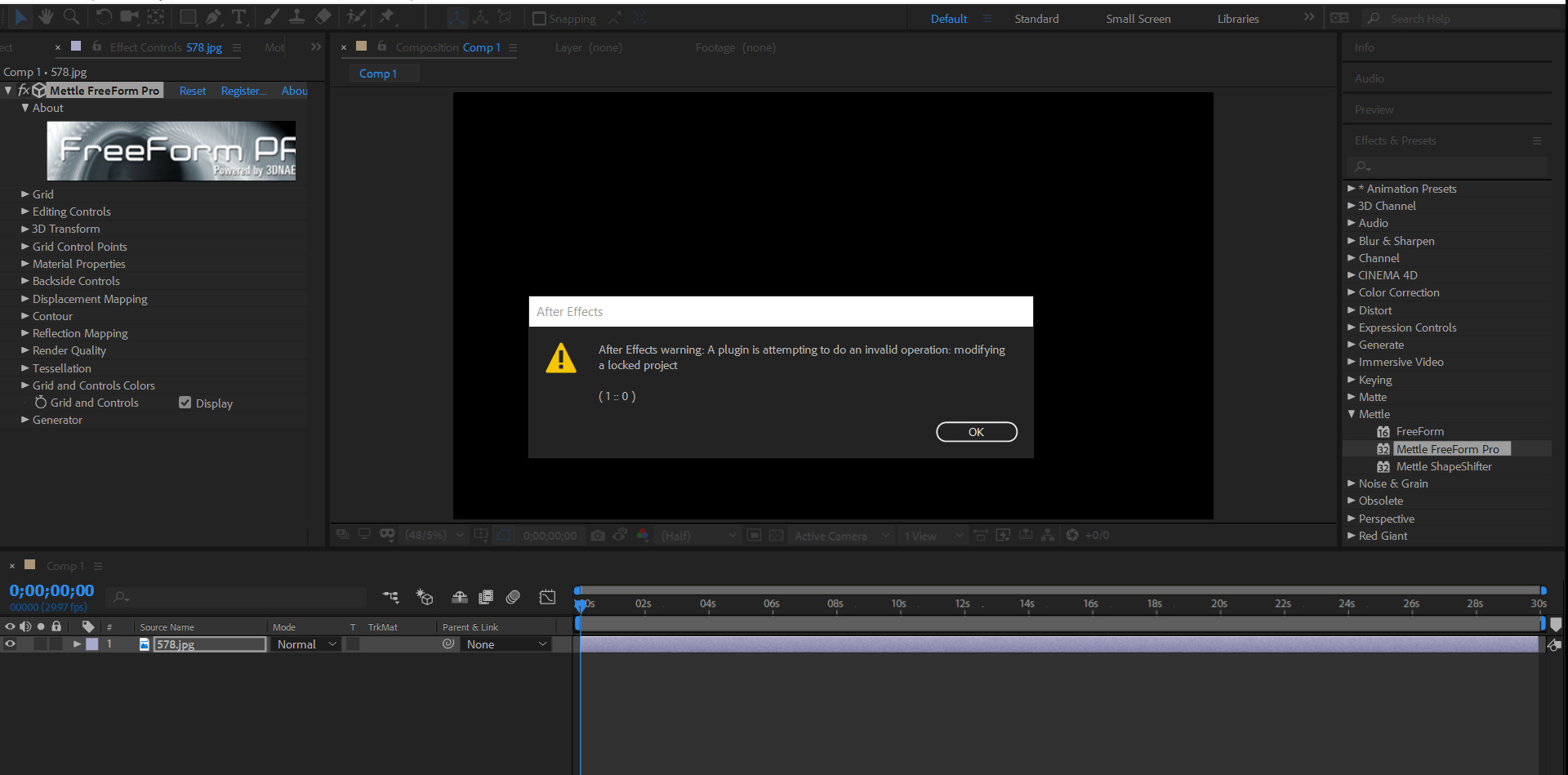This screenshot has height=775, width=1568.
Task: Select the Horizontal Type tool
Action: click(239, 16)
